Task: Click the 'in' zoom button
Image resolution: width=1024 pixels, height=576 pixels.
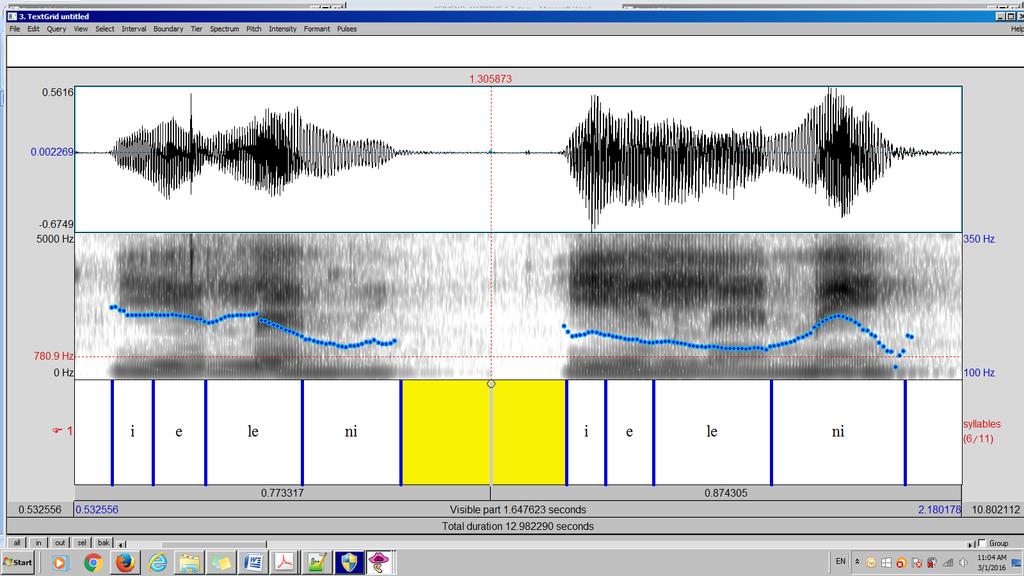Action: 39,543
